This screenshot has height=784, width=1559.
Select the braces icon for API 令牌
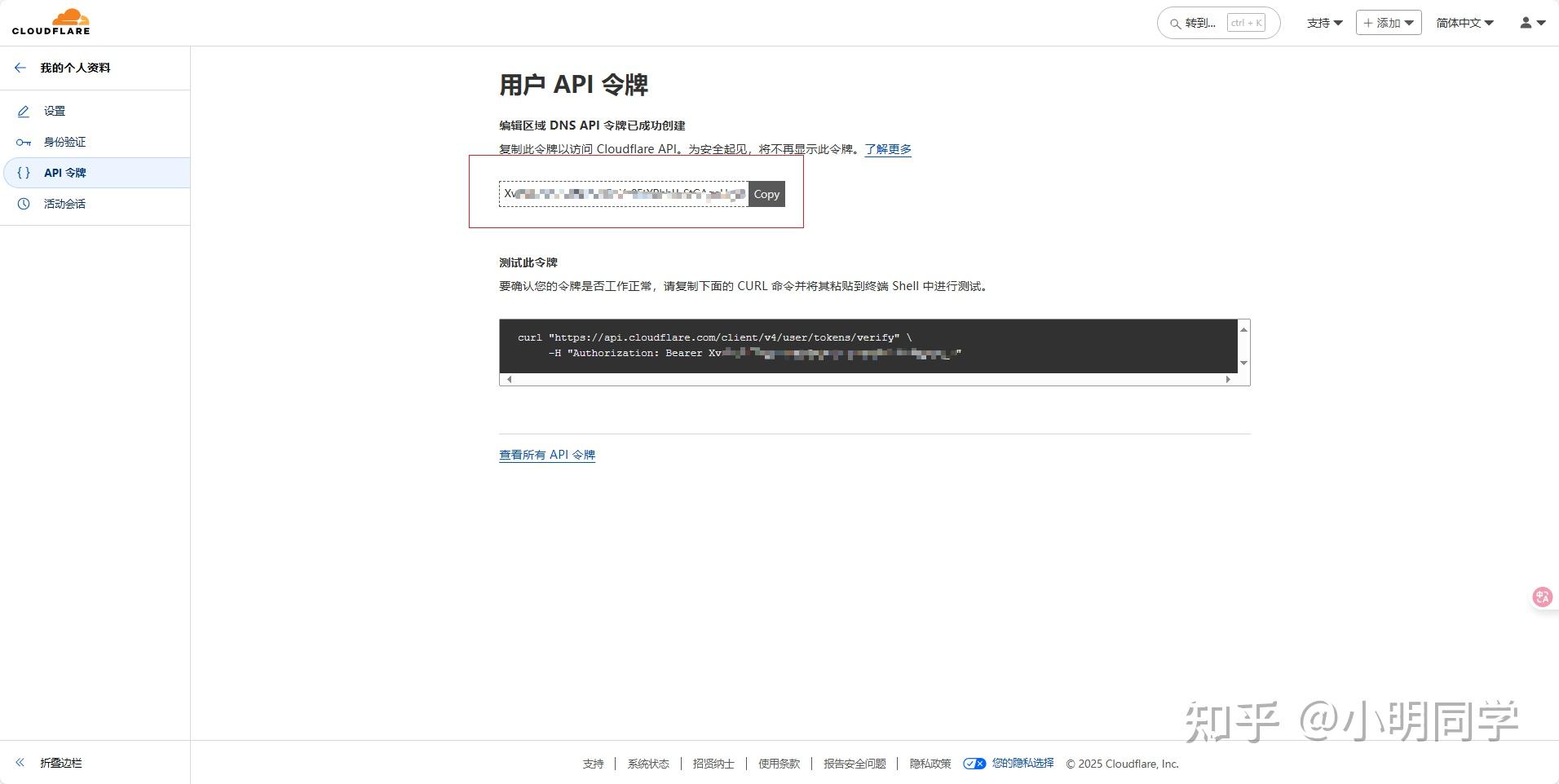tap(24, 173)
